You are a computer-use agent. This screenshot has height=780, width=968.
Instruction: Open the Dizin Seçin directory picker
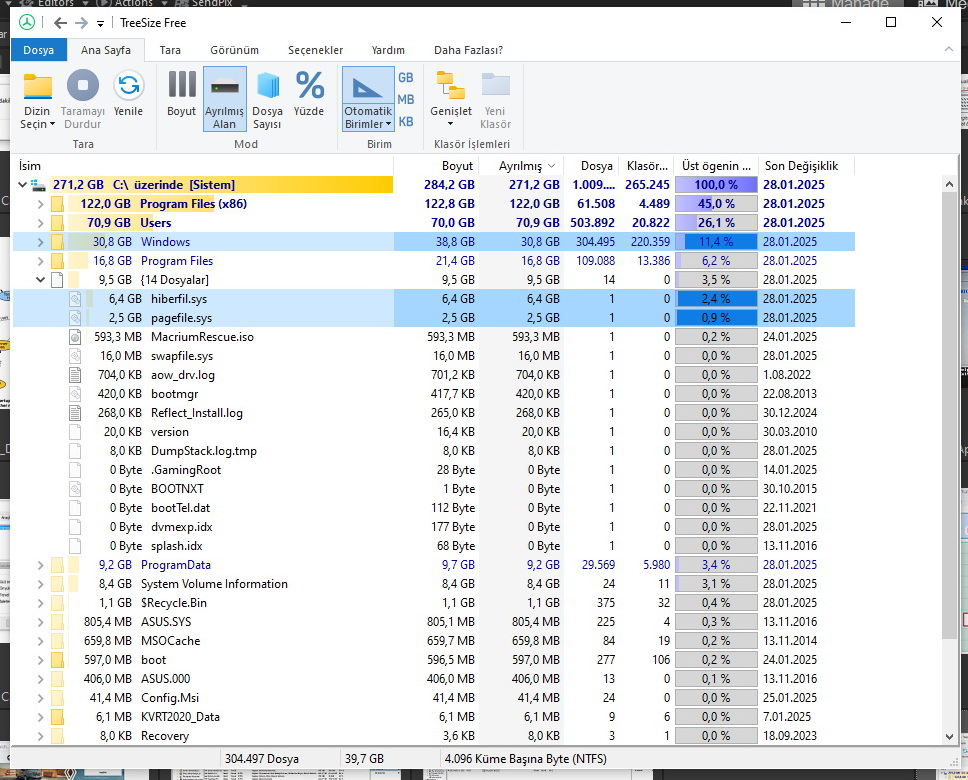[x=37, y=101]
